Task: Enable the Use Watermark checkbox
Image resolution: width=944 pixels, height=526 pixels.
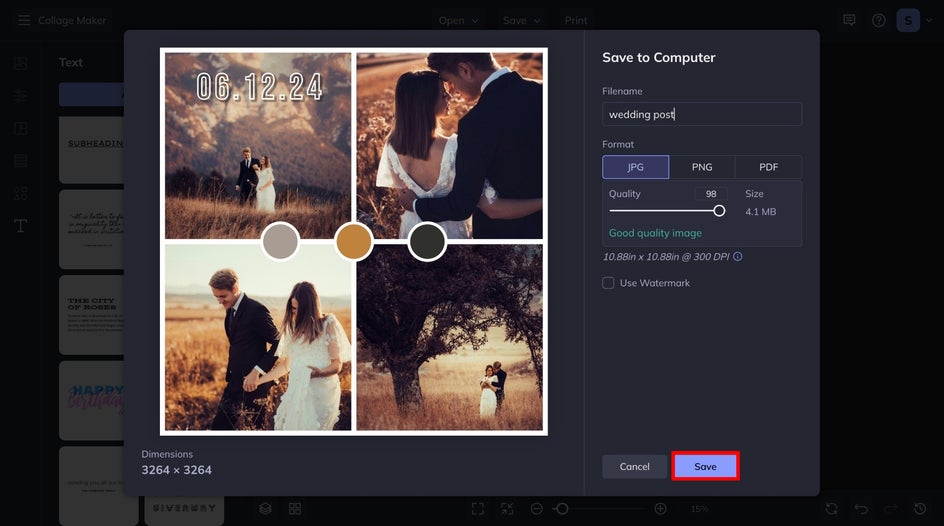Action: [x=608, y=283]
